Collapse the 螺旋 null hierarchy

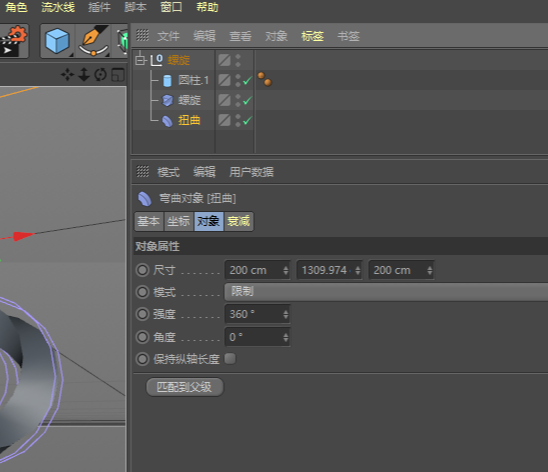click(x=140, y=60)
